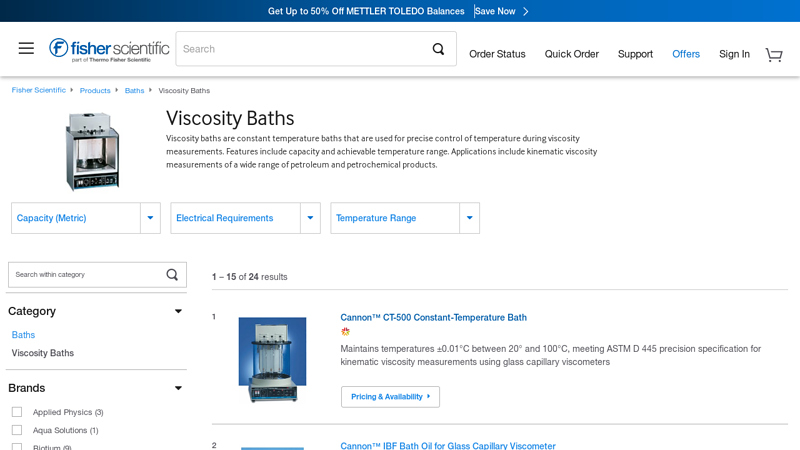Open Cannon IBF Bath Oil product link
Image resolution: width=800 pixels, height=450 pixels.
[447, 445]
